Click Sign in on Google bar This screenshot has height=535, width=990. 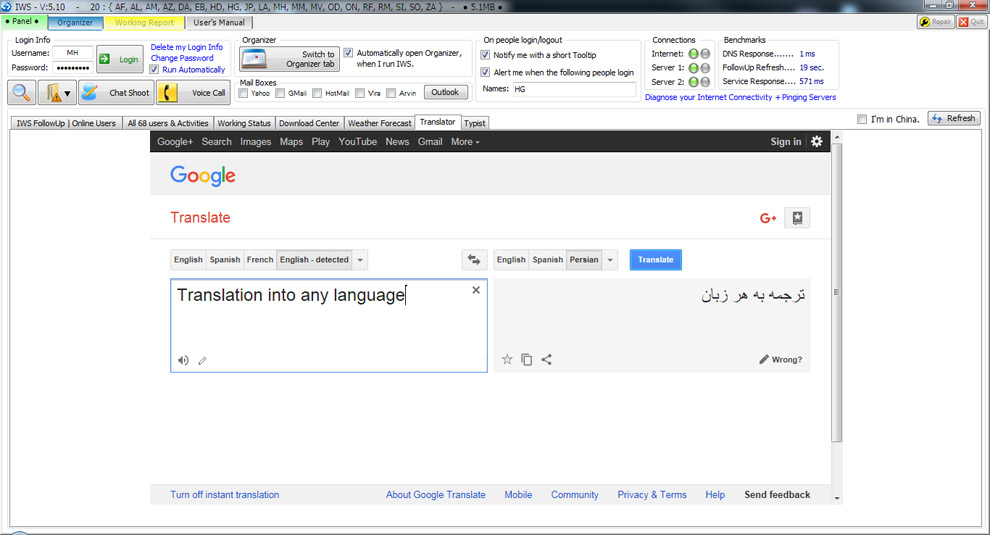[x=785, y=141]
